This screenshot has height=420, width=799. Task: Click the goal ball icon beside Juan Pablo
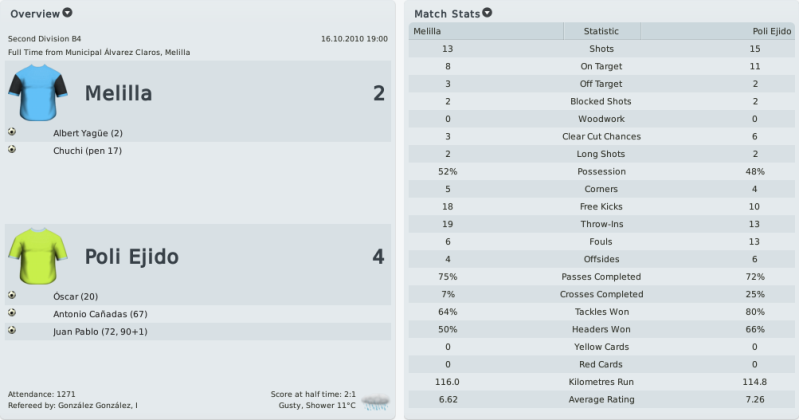click(x=12, y=330)
